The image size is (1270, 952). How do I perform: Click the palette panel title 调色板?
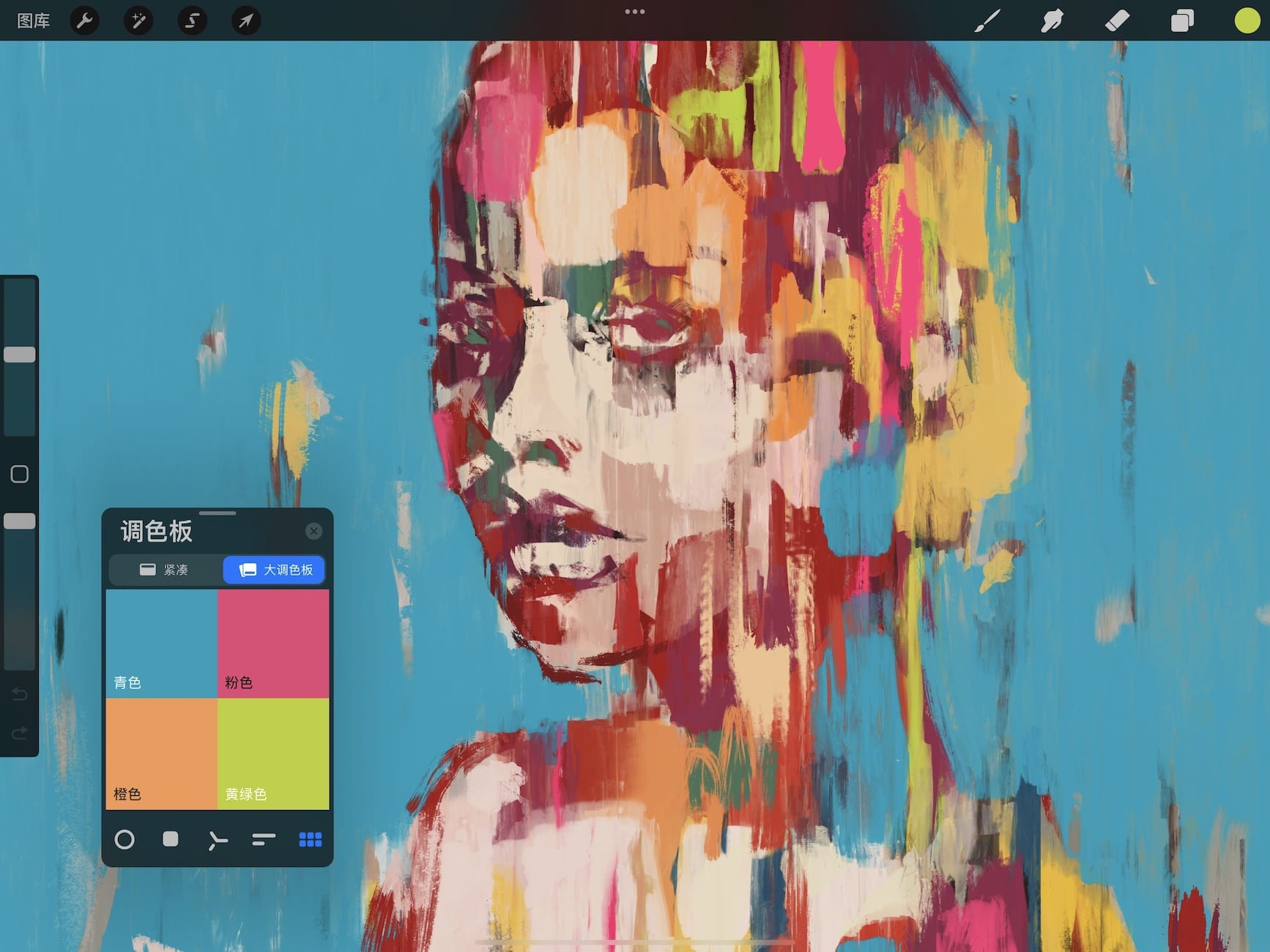point(157,532)
